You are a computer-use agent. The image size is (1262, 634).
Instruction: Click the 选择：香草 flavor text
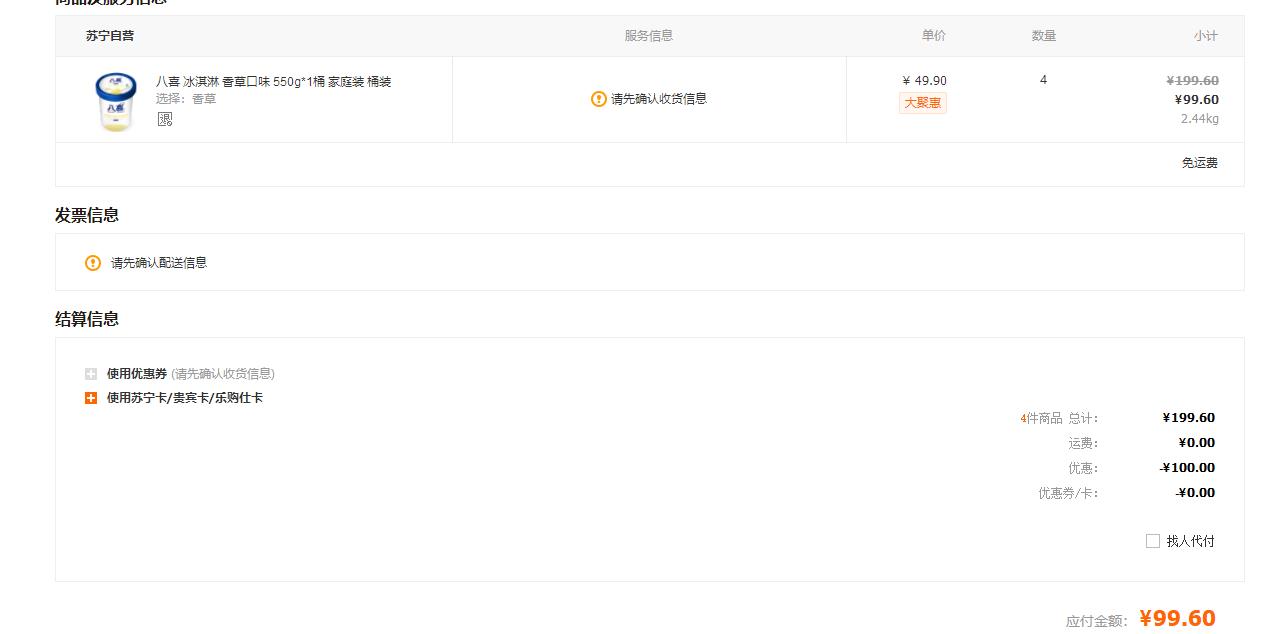(186, 99)
